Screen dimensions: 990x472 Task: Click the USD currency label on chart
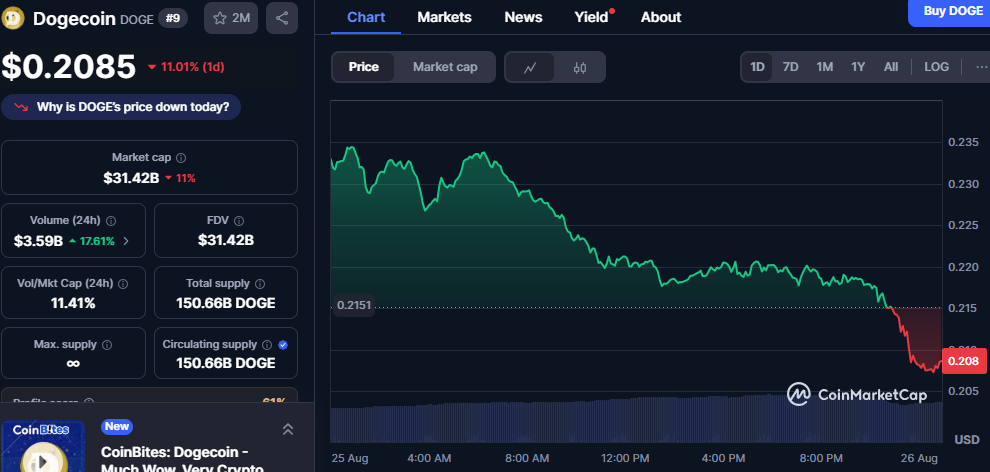967,439
